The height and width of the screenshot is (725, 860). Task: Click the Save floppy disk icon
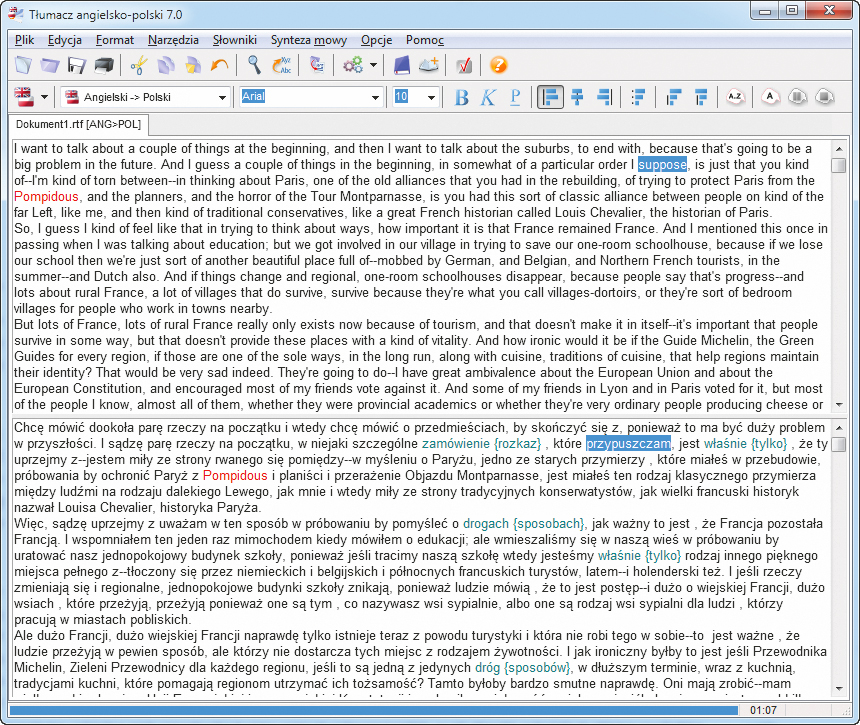pos(76,65)
